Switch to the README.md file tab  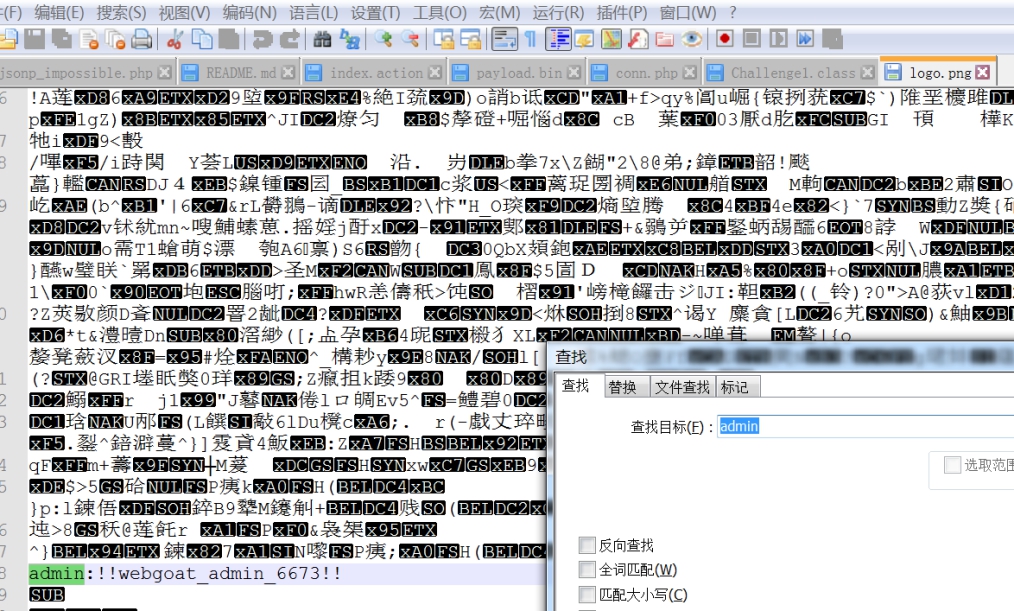point(240,72)
